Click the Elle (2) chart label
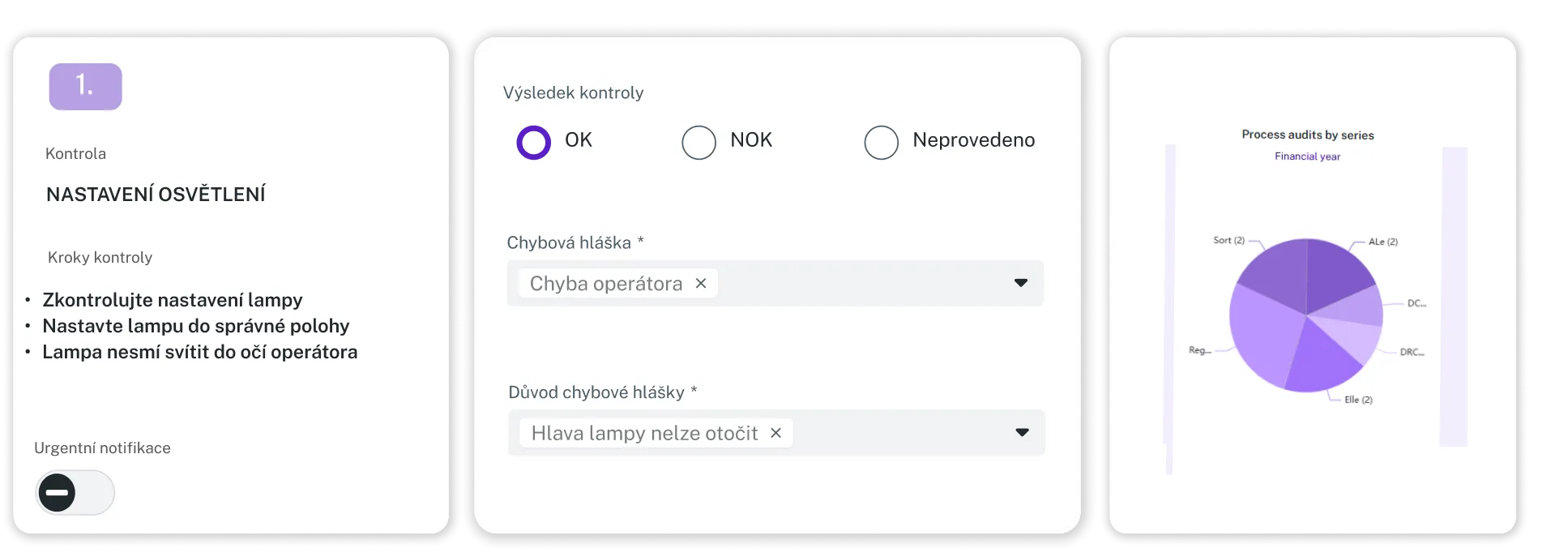Image resolution: width=1568 pixels, height=557 pixels. coord(1358,400)
